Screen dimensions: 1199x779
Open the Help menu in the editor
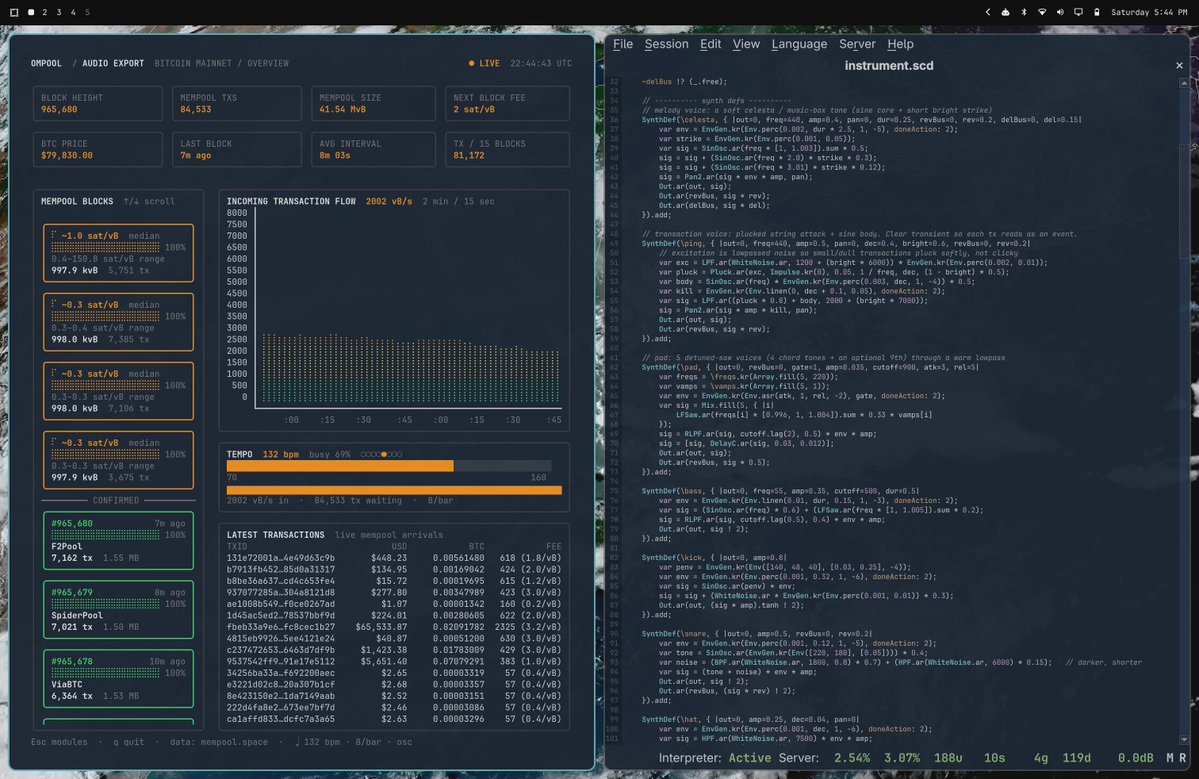click(900, 44)
